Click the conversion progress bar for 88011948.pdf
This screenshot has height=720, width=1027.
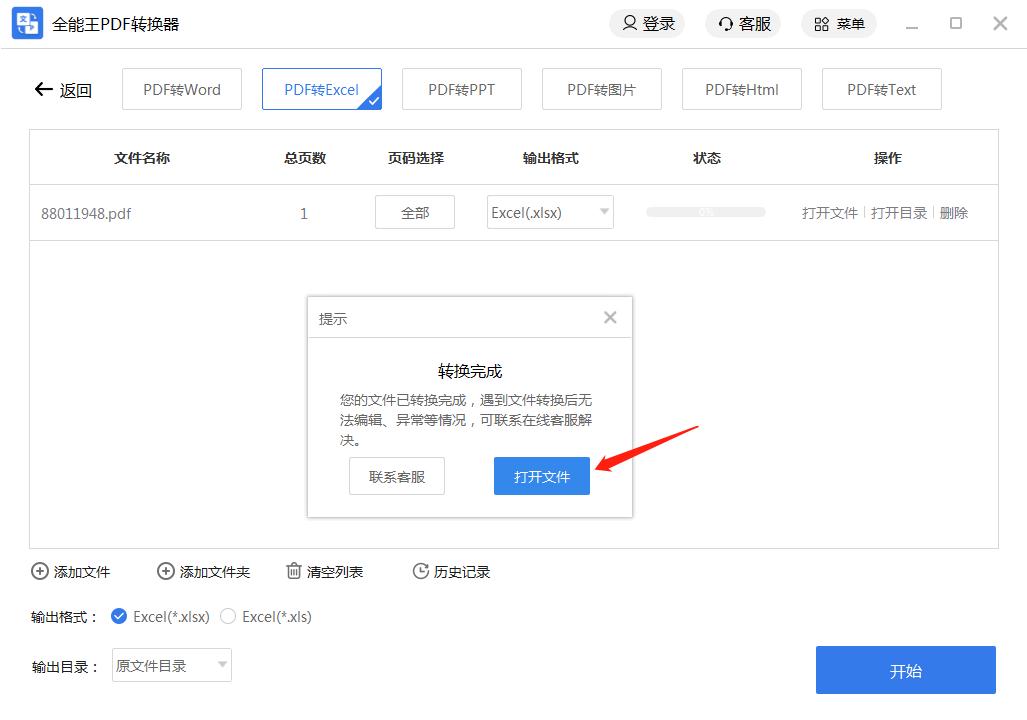point(705,212)
